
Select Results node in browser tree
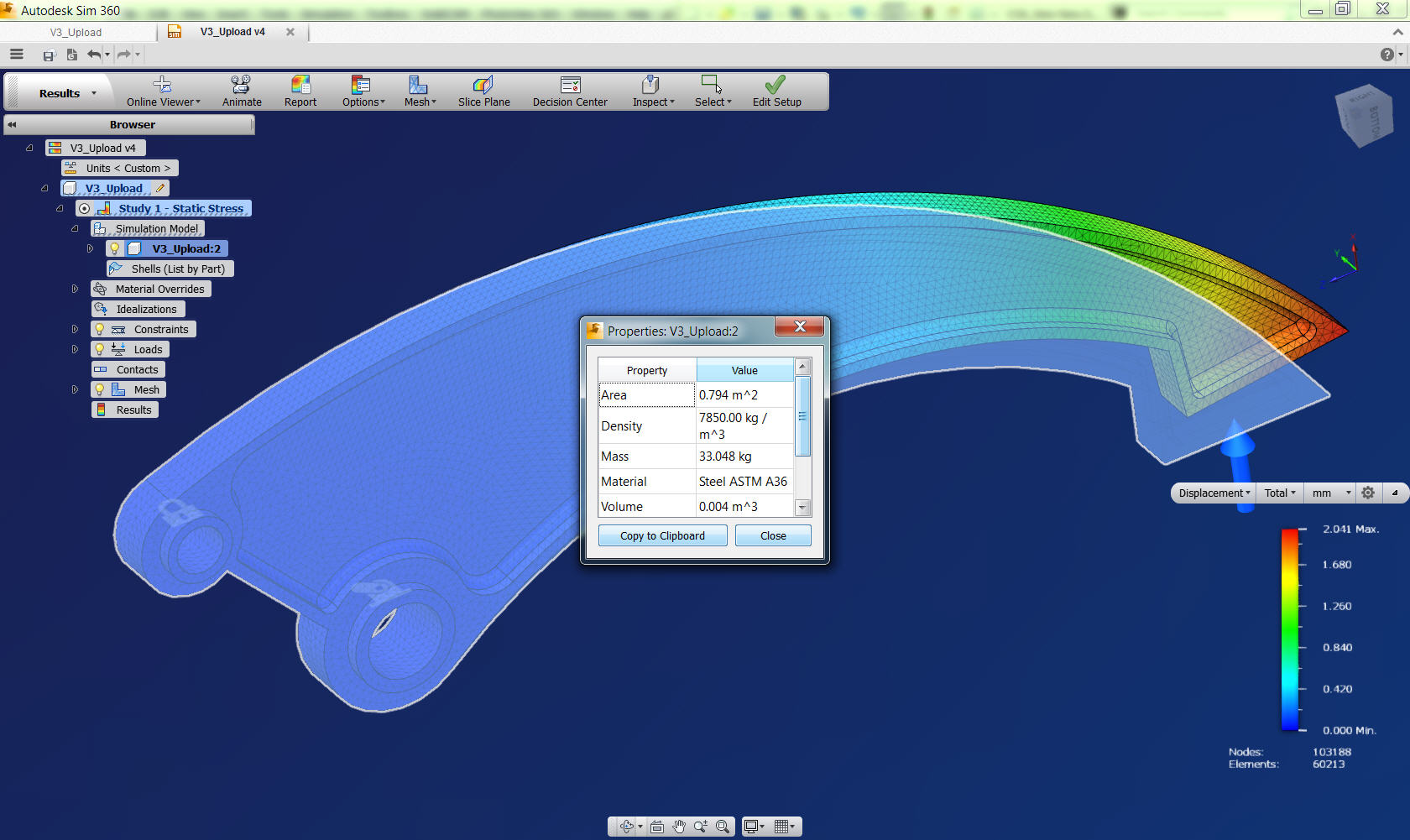[x=125, y=410]
